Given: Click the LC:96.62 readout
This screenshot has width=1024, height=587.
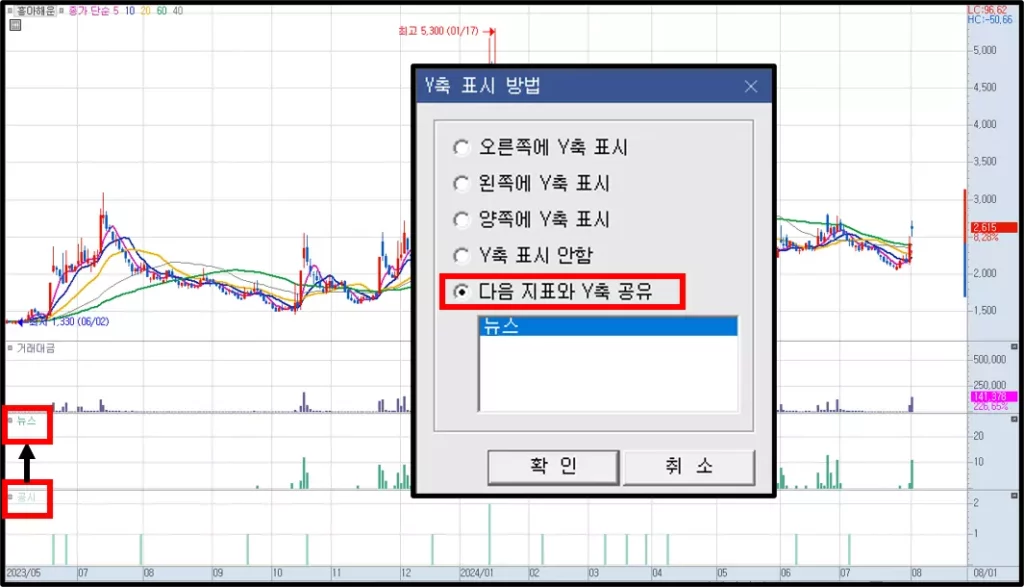Looking at the screenshot, I should (987, 10).
